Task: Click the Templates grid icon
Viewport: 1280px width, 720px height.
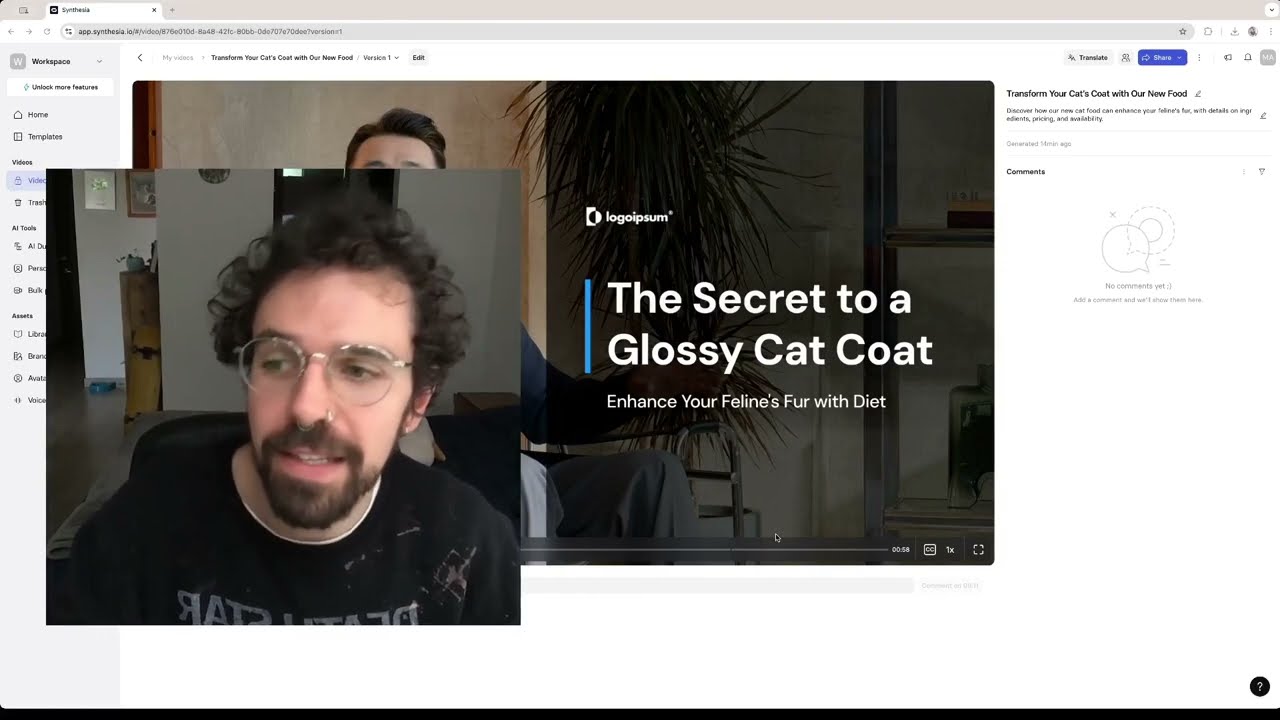Action: tap(18, 137)
